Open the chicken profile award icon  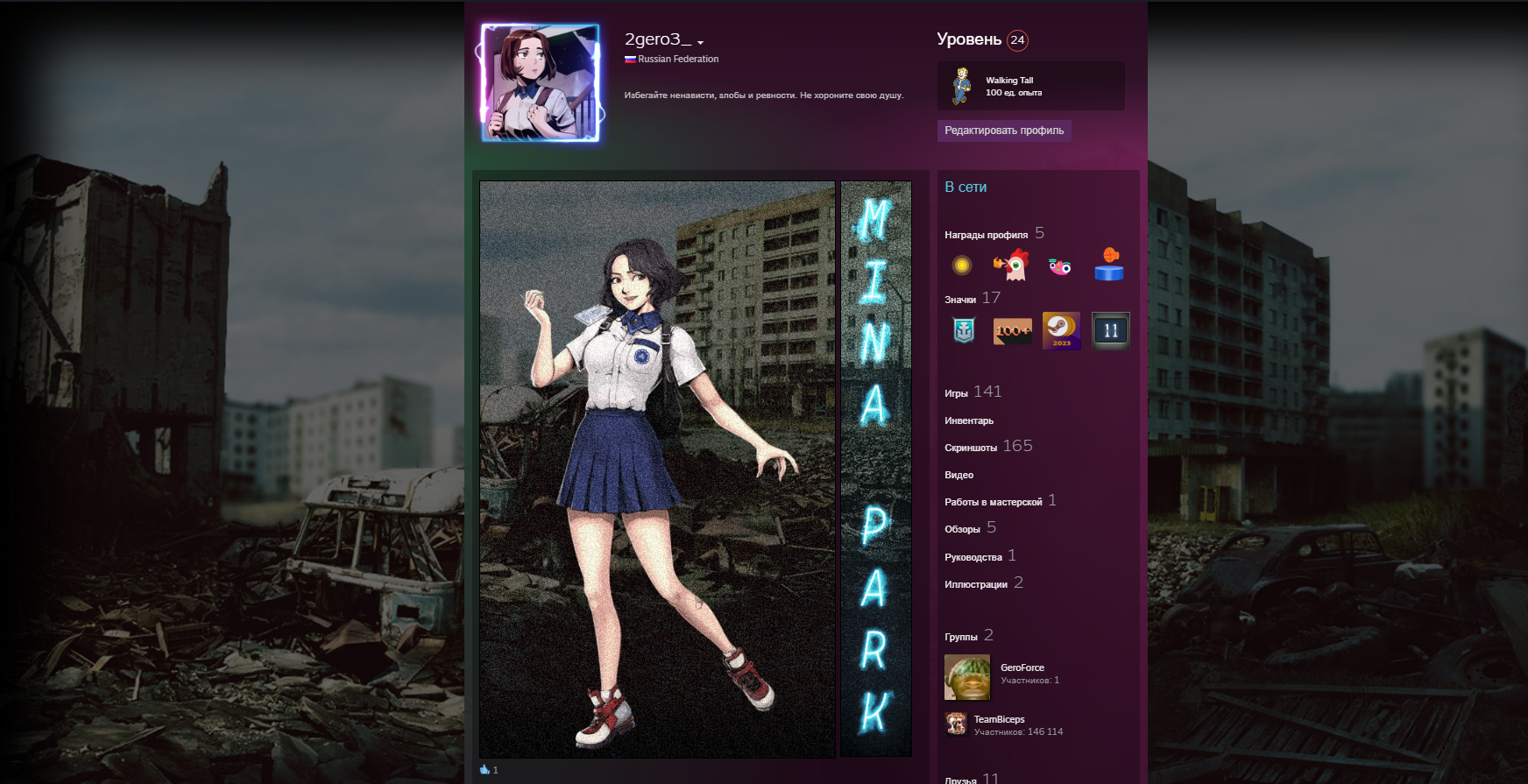point(1010,265)
